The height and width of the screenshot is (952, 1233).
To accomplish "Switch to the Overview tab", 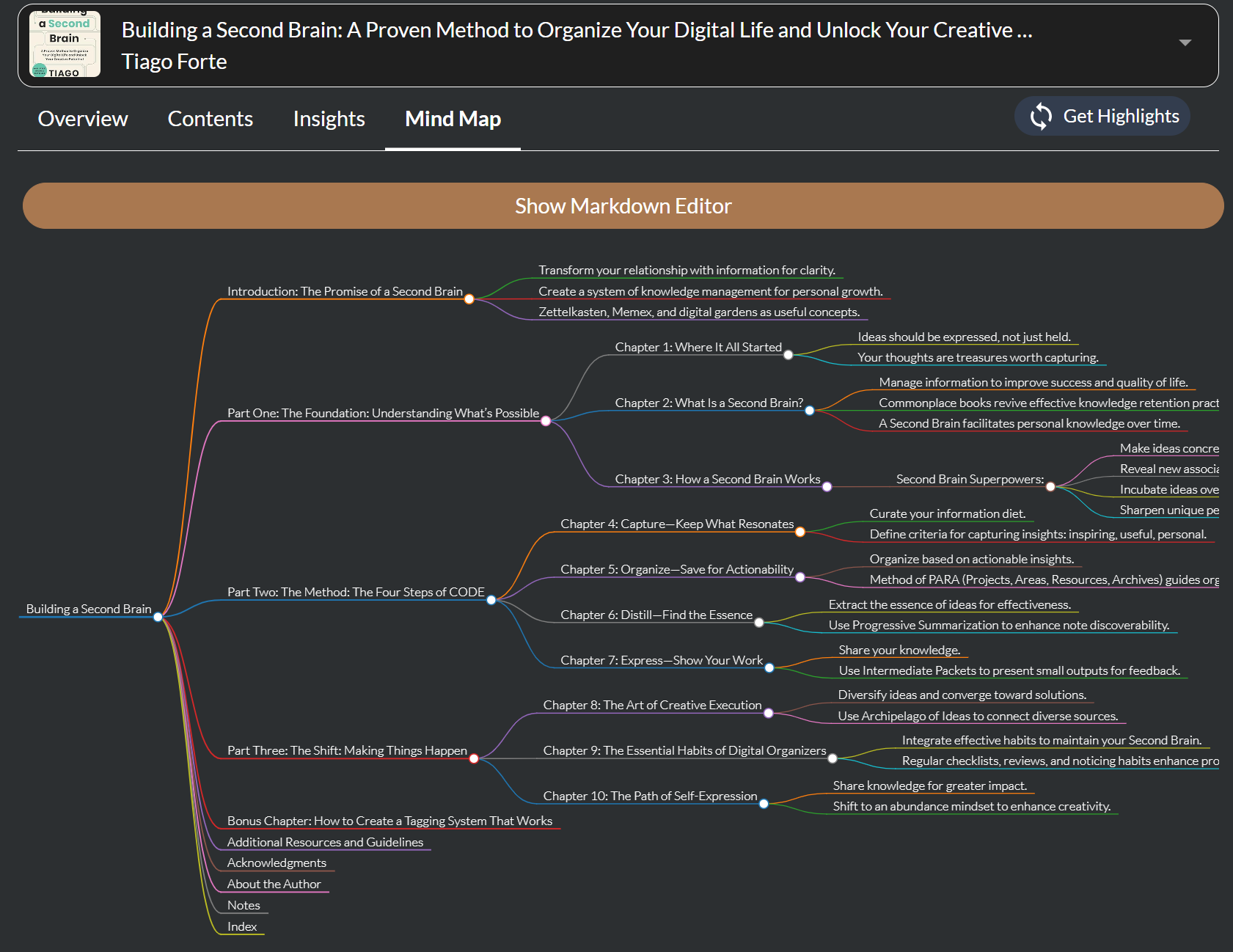I will (x=82, y=119).
